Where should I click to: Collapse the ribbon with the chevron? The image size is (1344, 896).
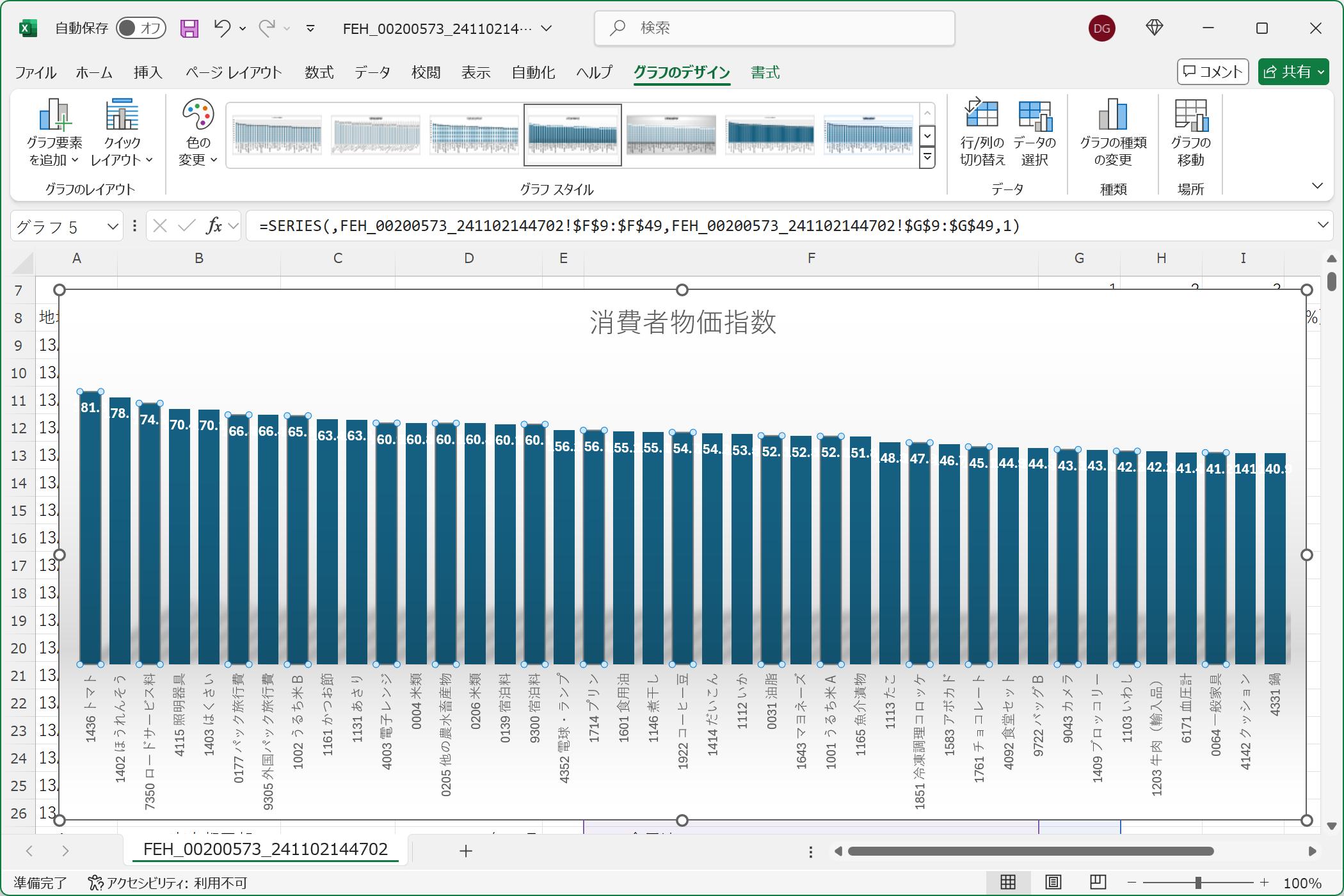click(1317, 186)
